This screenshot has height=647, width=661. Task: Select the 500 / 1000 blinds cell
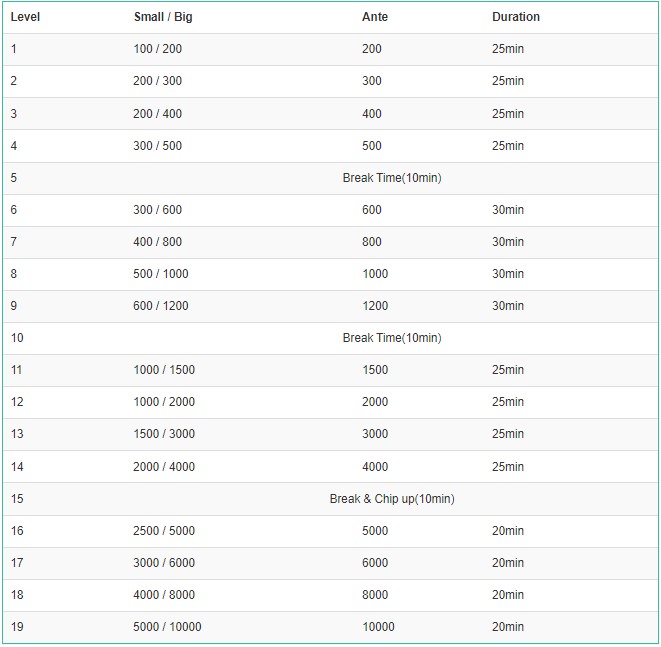pos(161,274)
